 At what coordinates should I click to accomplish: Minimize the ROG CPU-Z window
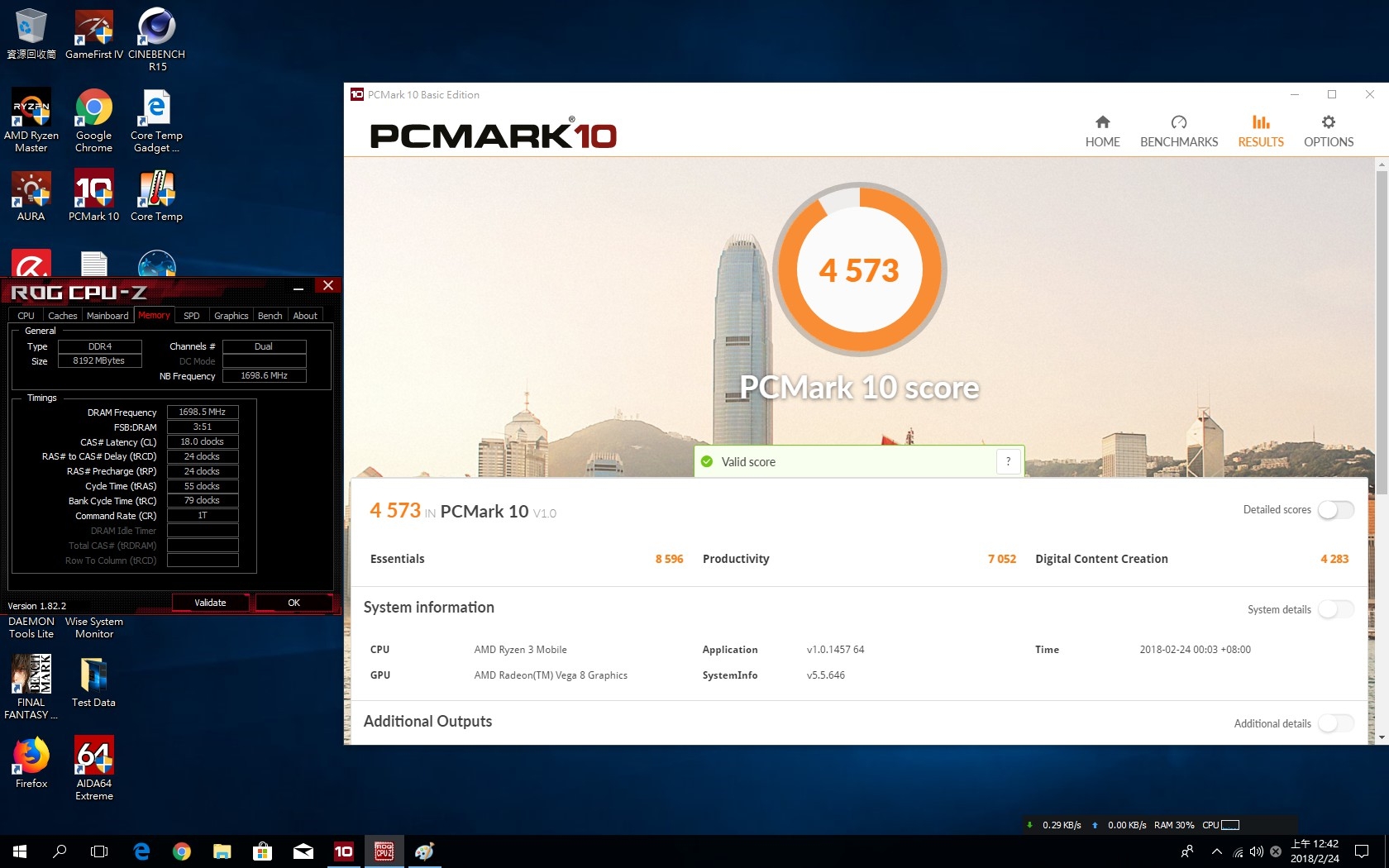coord(298,287)
